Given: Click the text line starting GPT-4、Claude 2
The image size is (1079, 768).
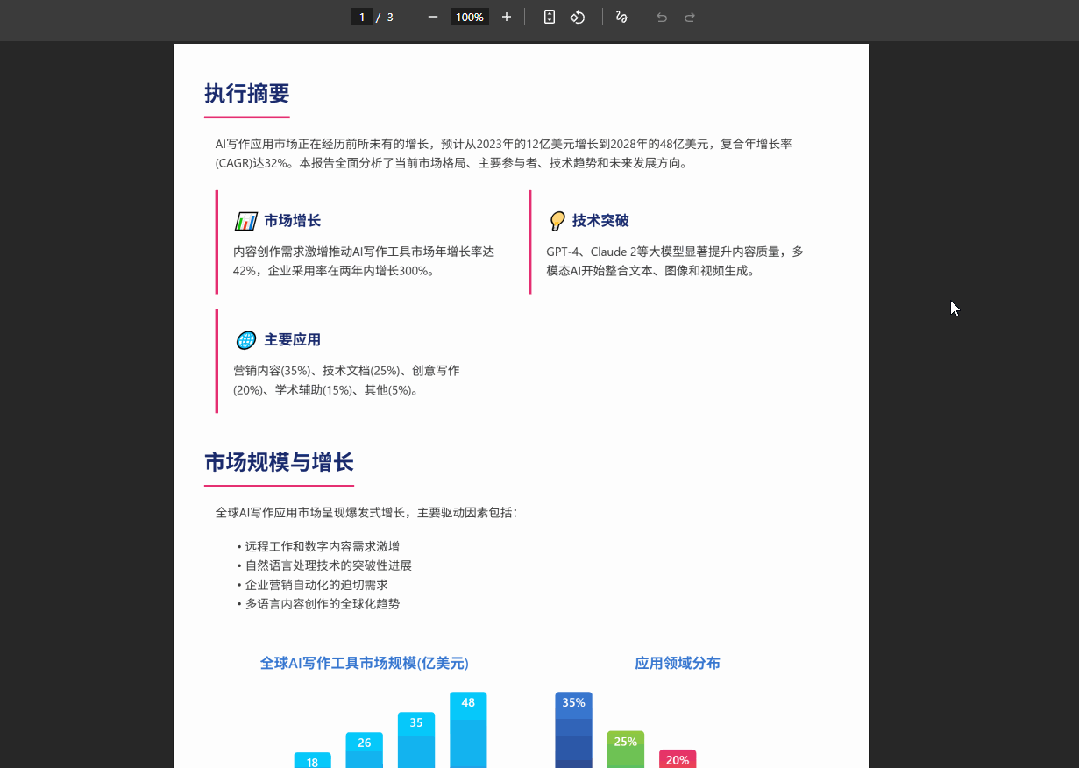Looking at the screenshot, I should click(x=675, y=252).
